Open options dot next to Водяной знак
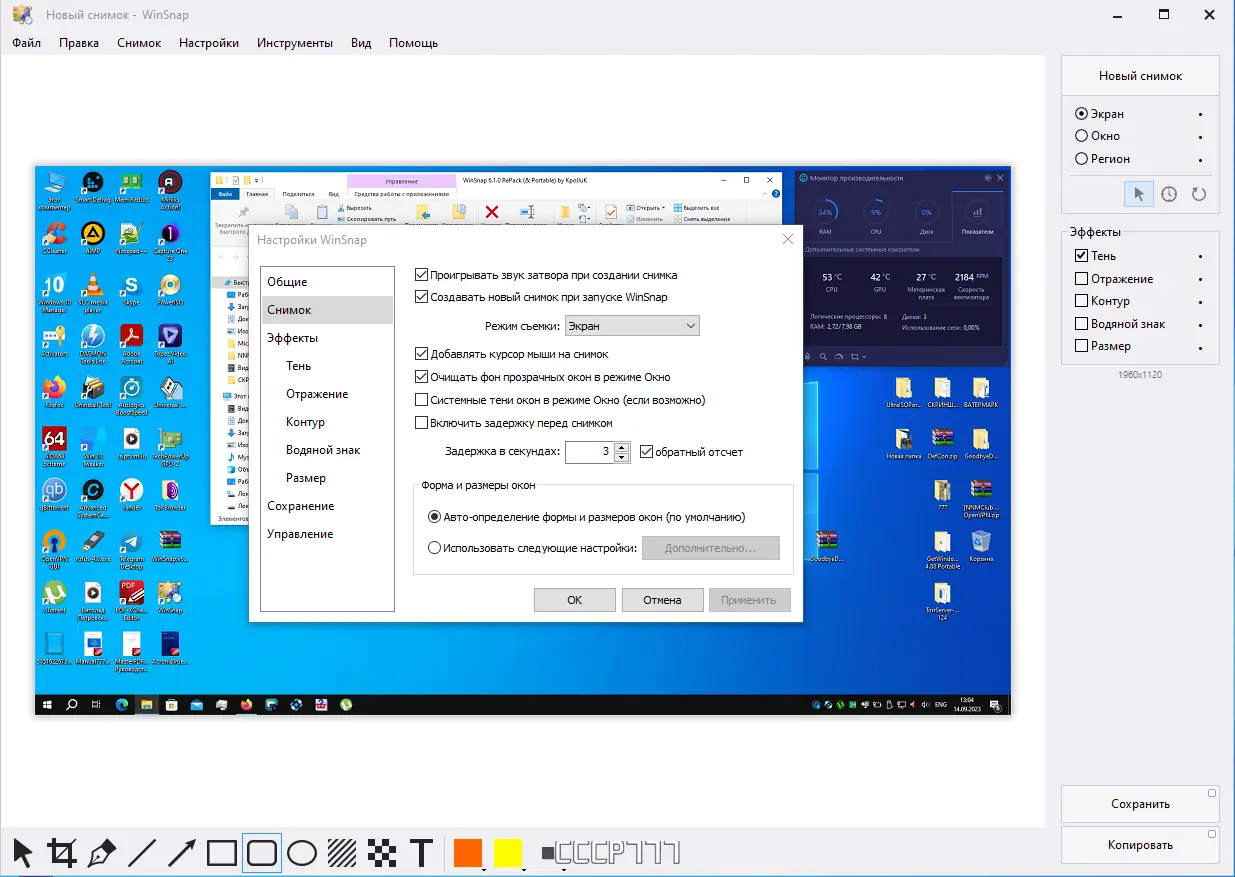This screenshot has height=877, width=1235. click(1201, 325)
